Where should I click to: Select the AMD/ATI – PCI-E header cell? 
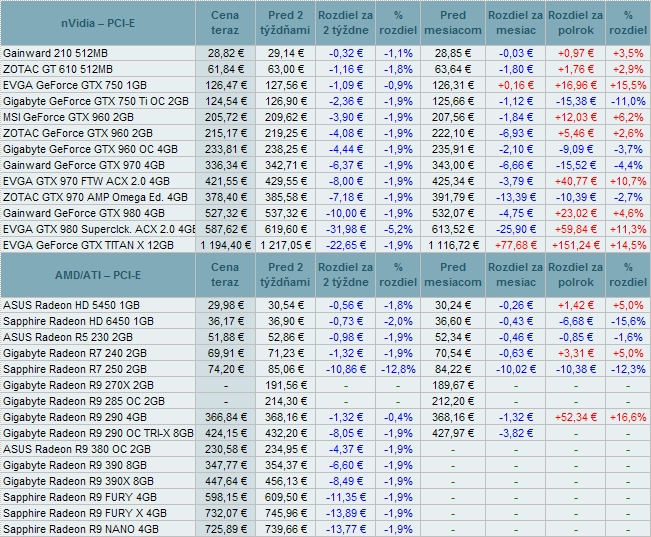[98, 275]
